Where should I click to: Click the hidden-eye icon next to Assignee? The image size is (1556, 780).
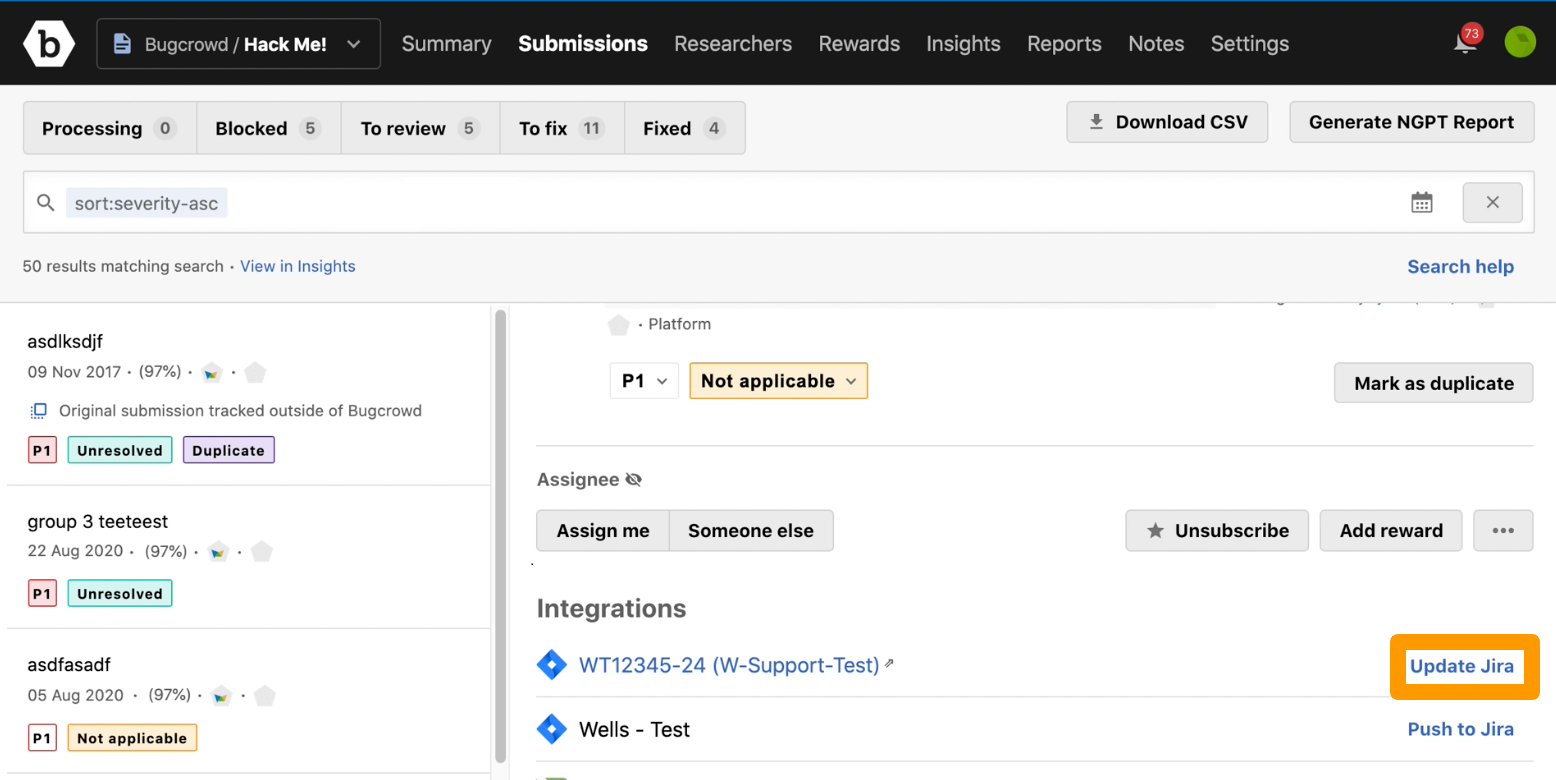[x=633, y=480]
